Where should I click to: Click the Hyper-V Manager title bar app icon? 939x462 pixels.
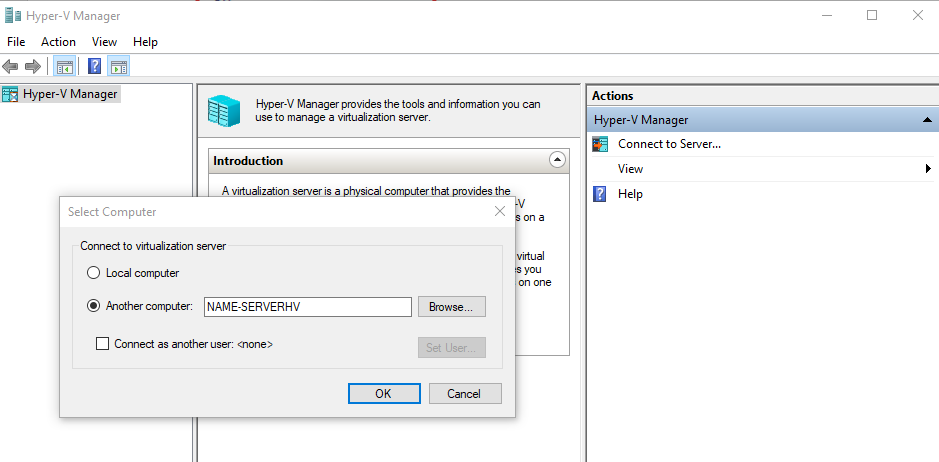tap(13, 16)
